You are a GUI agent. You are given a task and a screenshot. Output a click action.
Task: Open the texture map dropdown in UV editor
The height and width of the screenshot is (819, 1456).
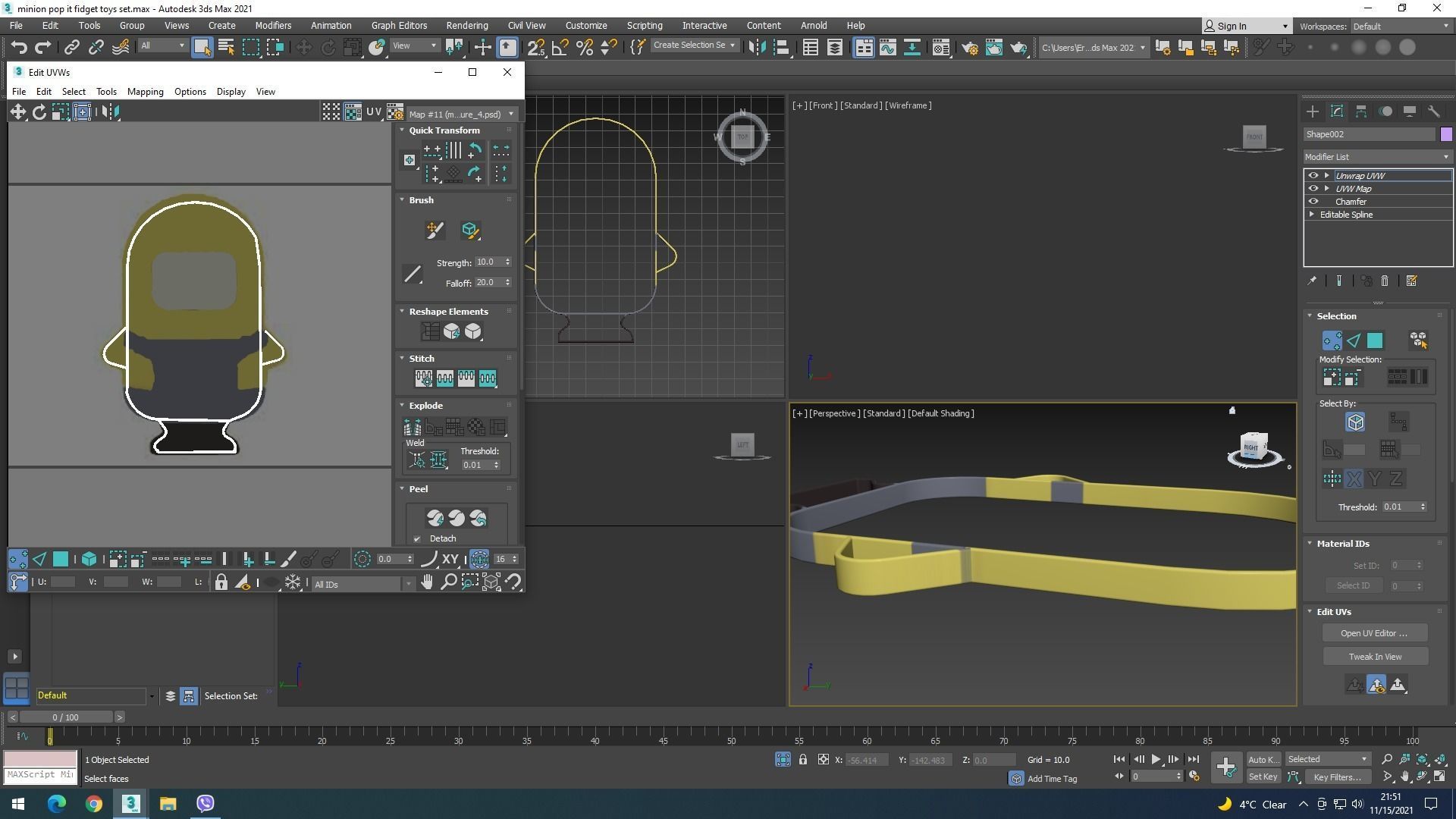click(x=461, y=114)
